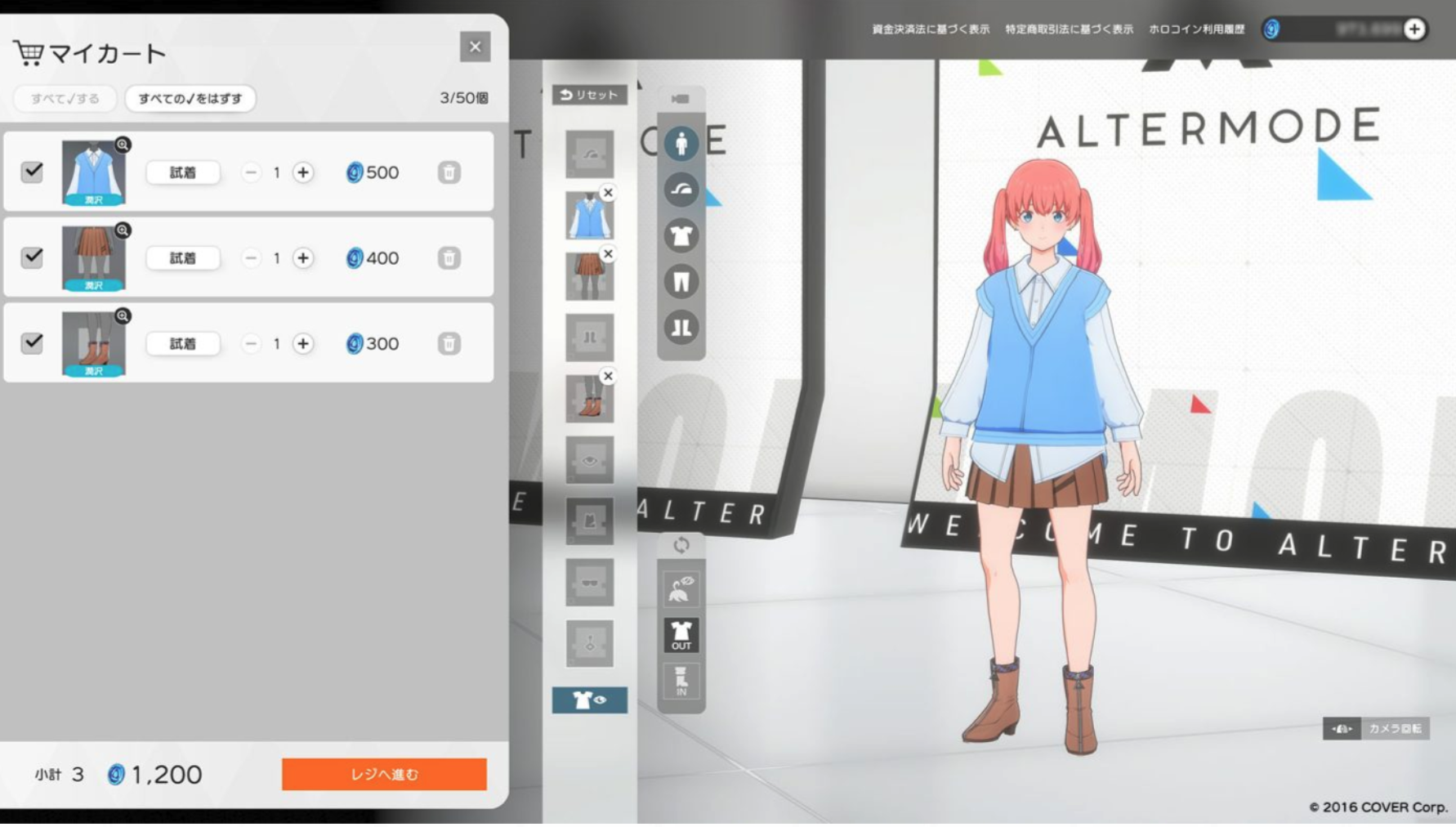The width and height of the screenshot is (1456, 827).
Task: Toggle the outfit visibility button
Action: click(590, 700)
